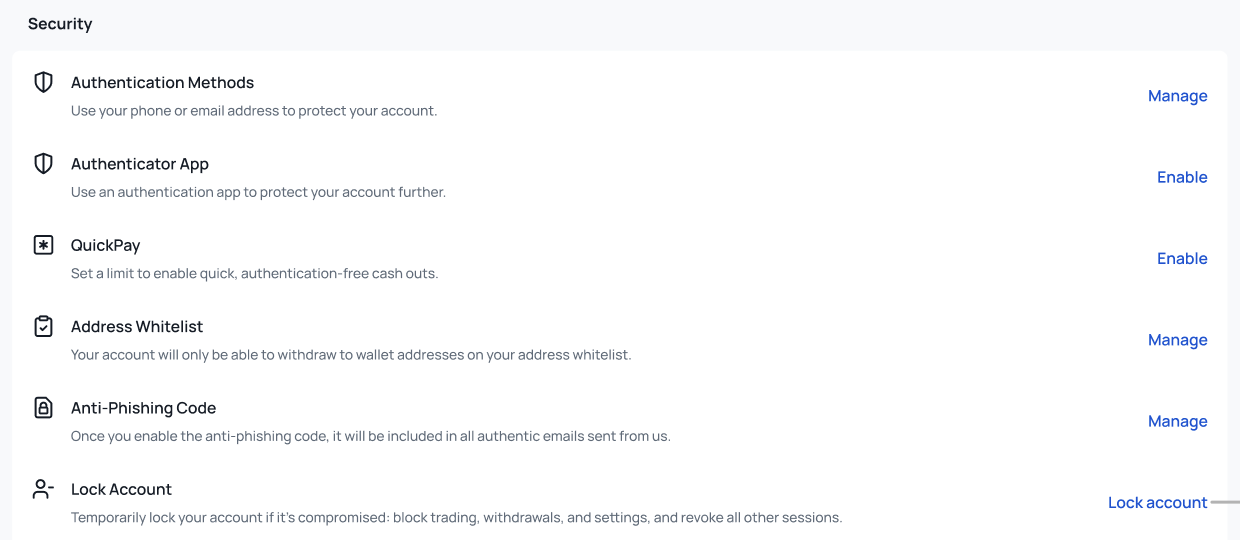Manage the Anti-Phishing Code
The height and width of the screenshot is (540, 1240).
[x=1177, y=421]
